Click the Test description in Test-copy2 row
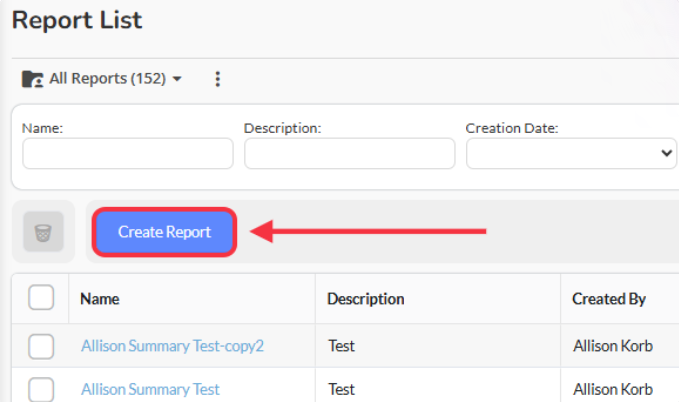 pyautogui.click(x=341, y=346)
